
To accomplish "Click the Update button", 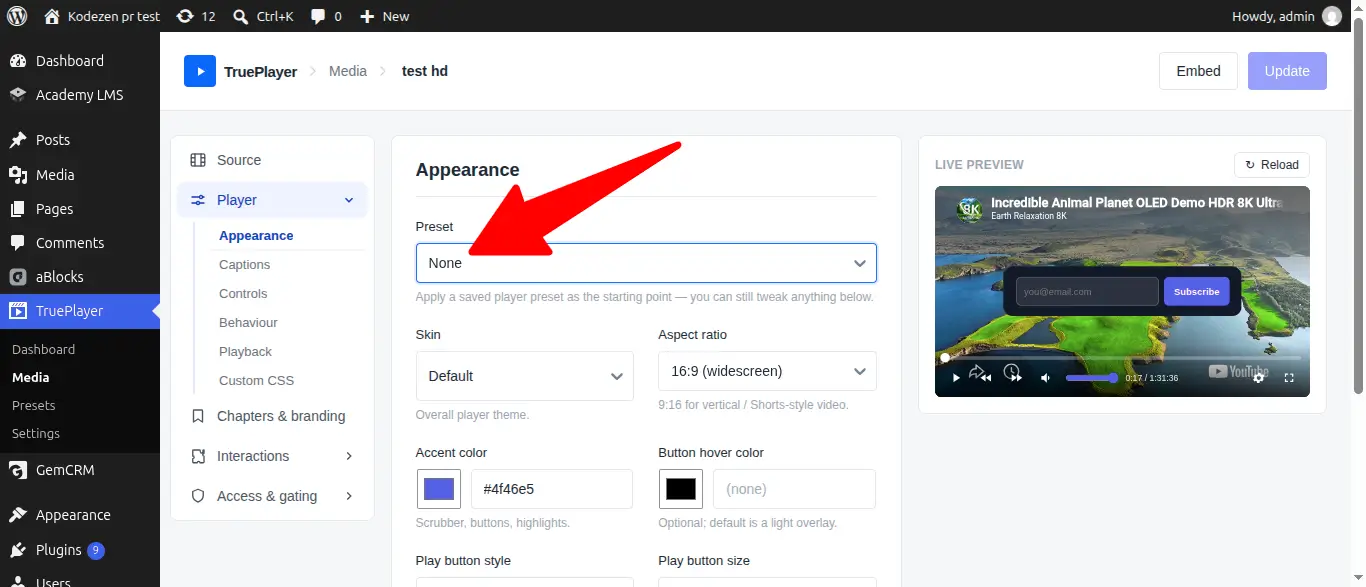I will click(1287, 71).
